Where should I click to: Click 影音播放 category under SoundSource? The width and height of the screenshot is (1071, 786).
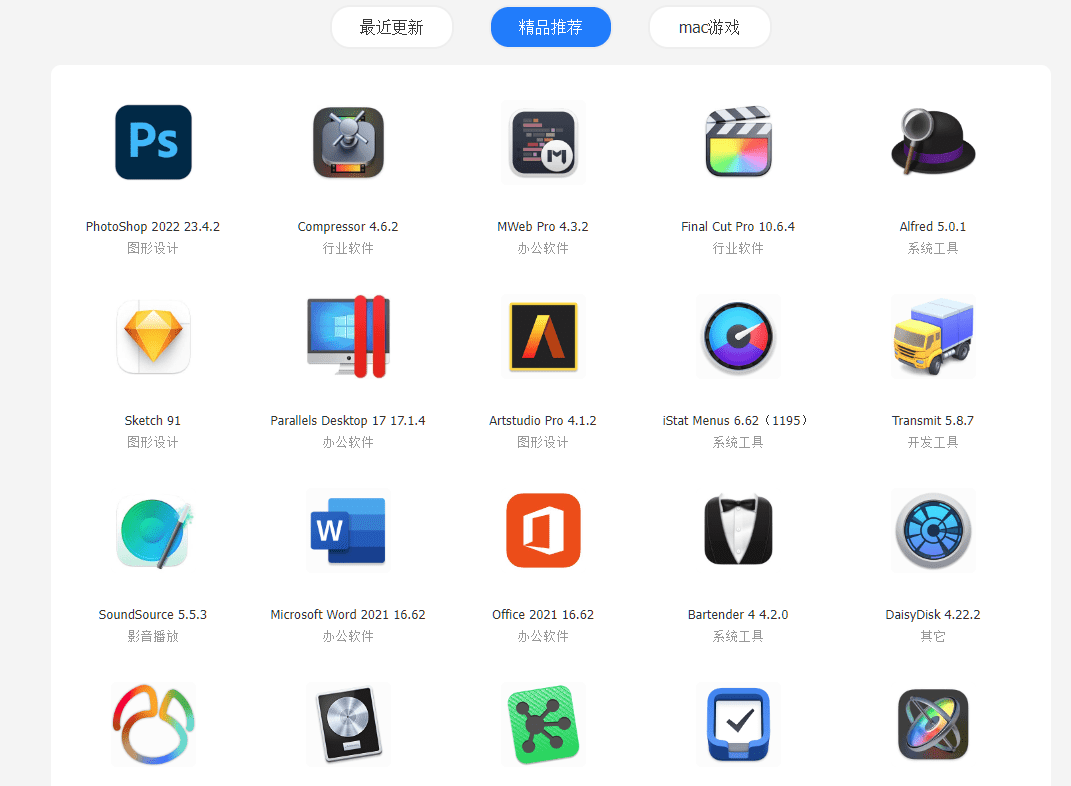(x=153, y=636)
